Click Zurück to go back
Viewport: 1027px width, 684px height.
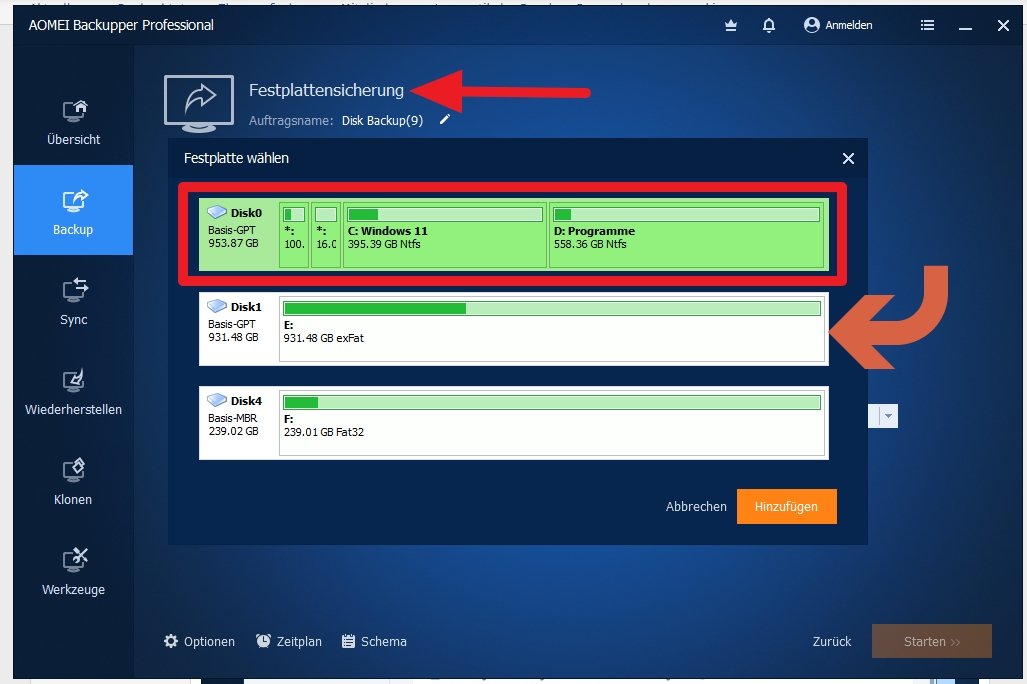tap(832, 641)
